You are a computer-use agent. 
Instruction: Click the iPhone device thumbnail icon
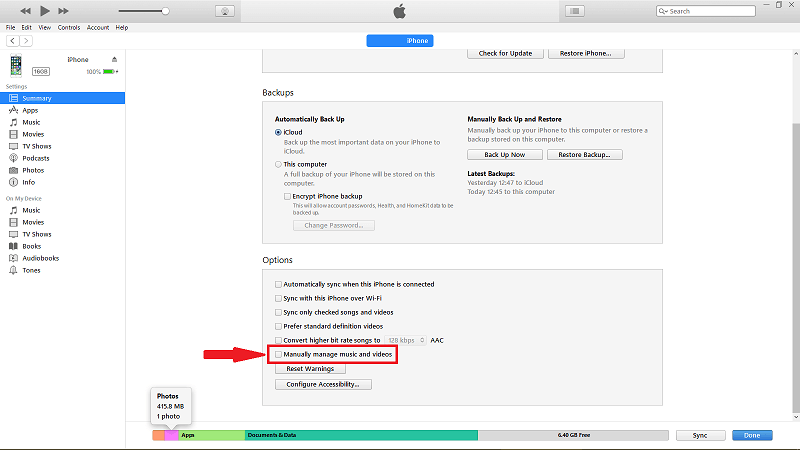(16, 65)
